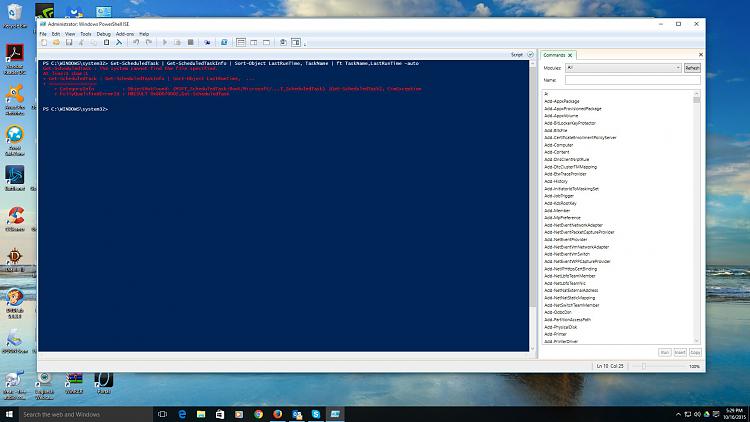Open the Recycle Bin desktop icon
Screen dimensions: 750x422
pyautogui.click(x=15, y=16)
